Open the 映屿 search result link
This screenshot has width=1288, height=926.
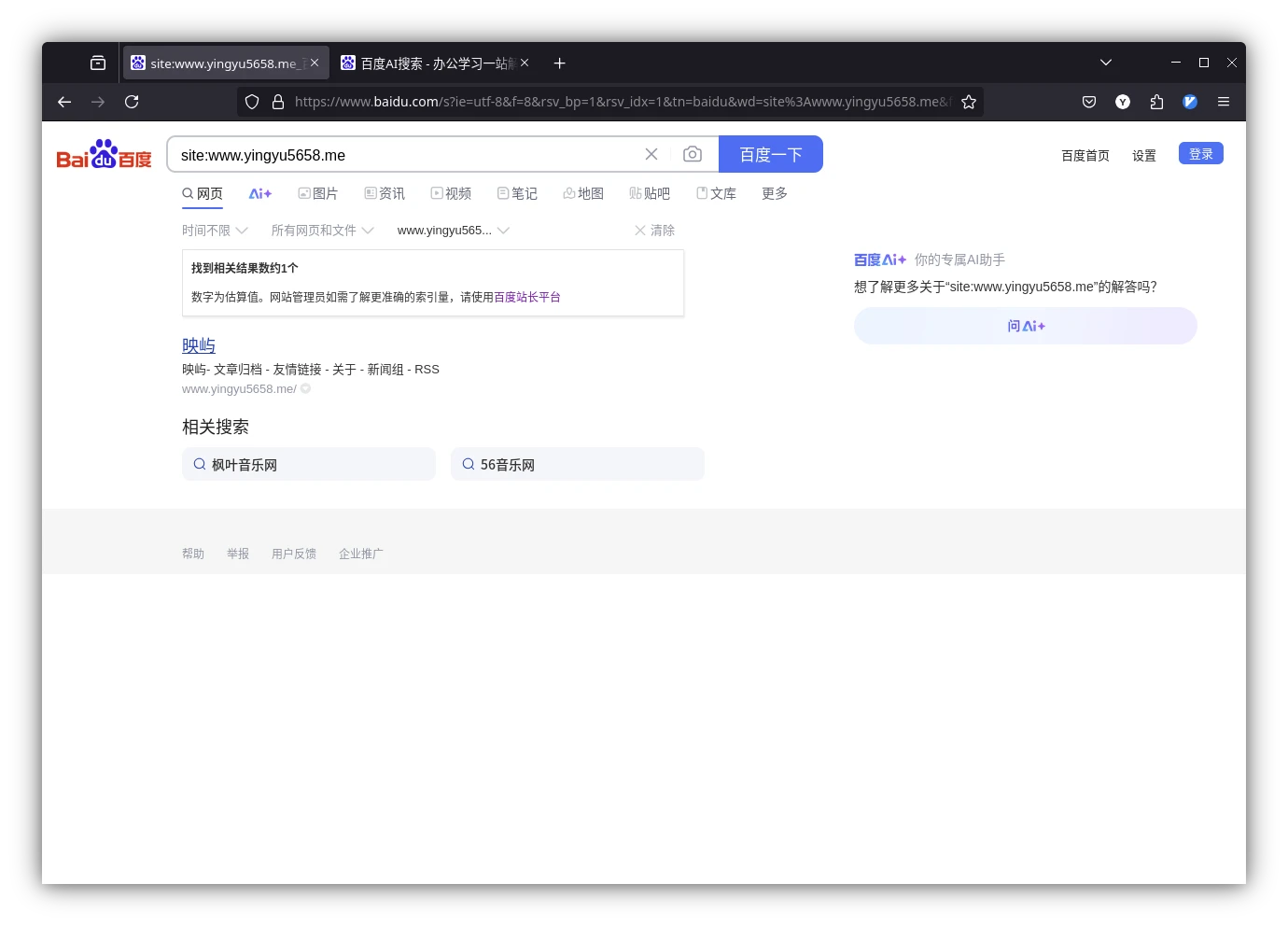(199, 345)
